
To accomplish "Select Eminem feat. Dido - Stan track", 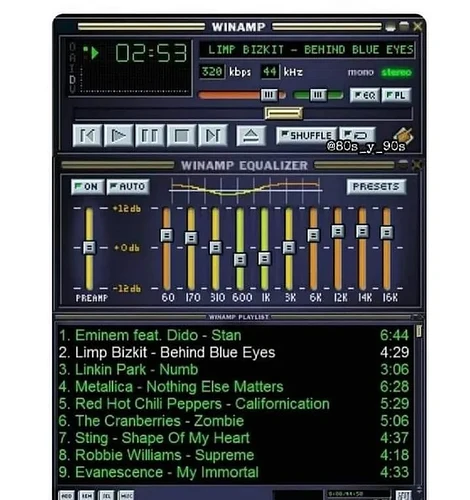I will (234, 335).
